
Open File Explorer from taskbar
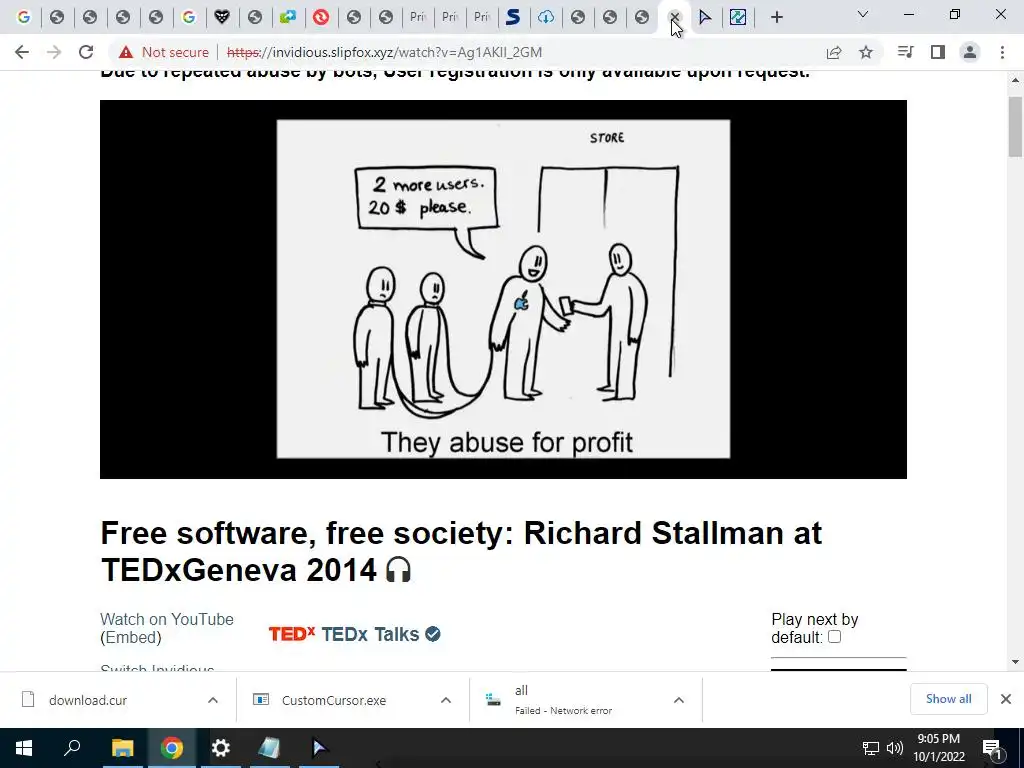point(122,748)
